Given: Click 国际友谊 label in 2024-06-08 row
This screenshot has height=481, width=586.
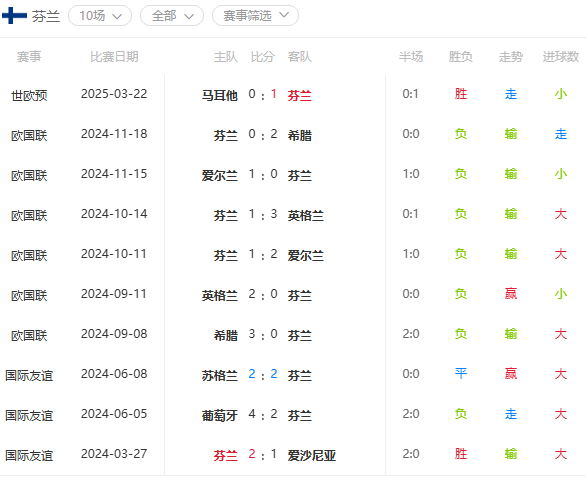Looking at the screenshot, I should (x=29, y=376).
